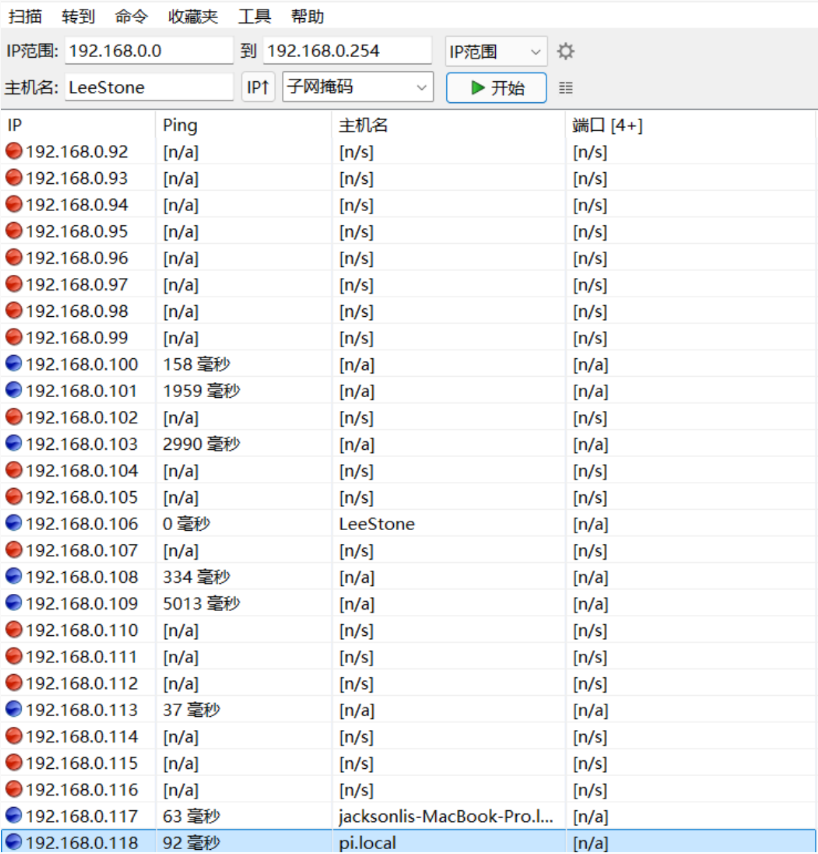
Task: Click the 5013 毫秒 ping value
Action: tap(202, 603)
